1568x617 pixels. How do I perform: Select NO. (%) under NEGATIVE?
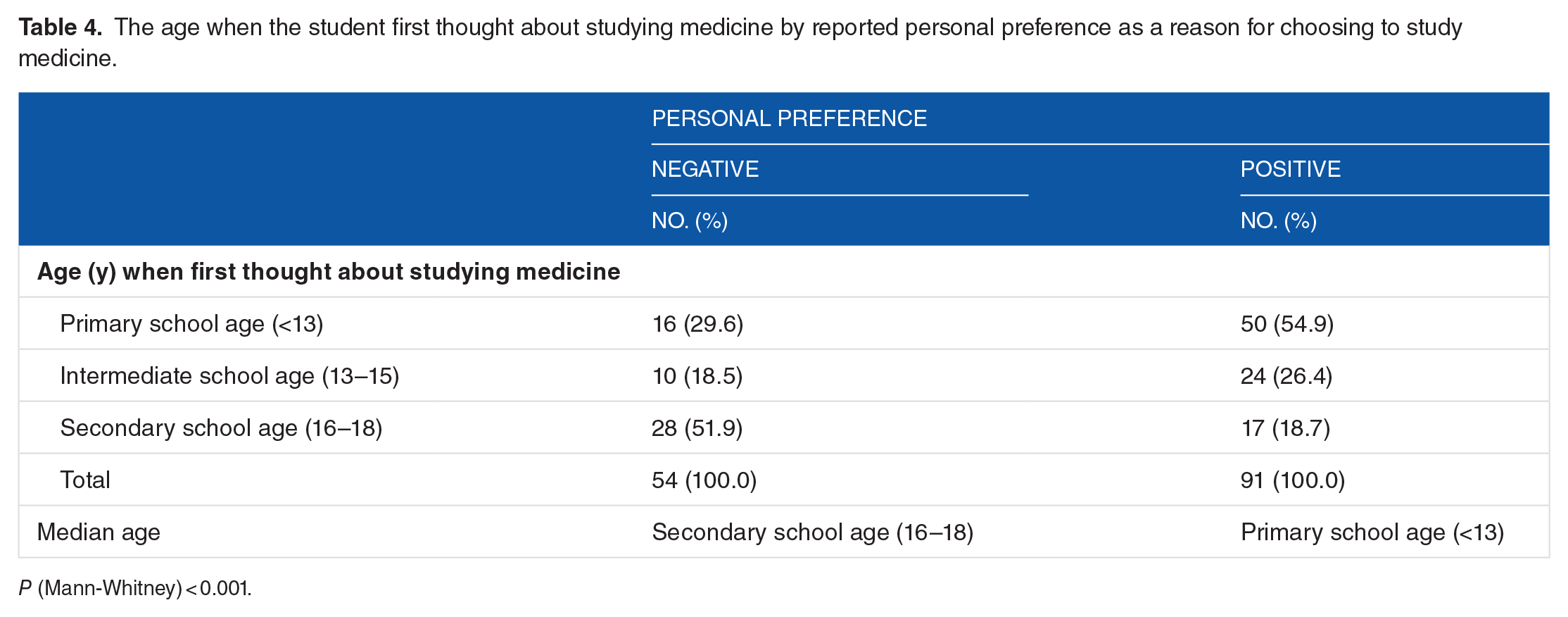[x=690, y=220]
